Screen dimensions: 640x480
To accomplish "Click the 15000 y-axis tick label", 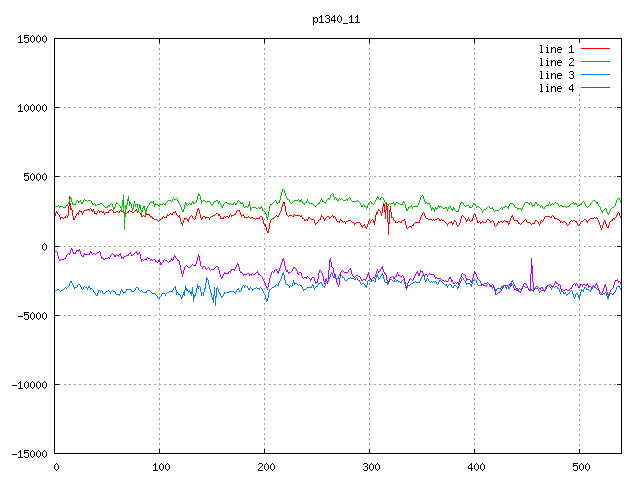I will (31, 39).
